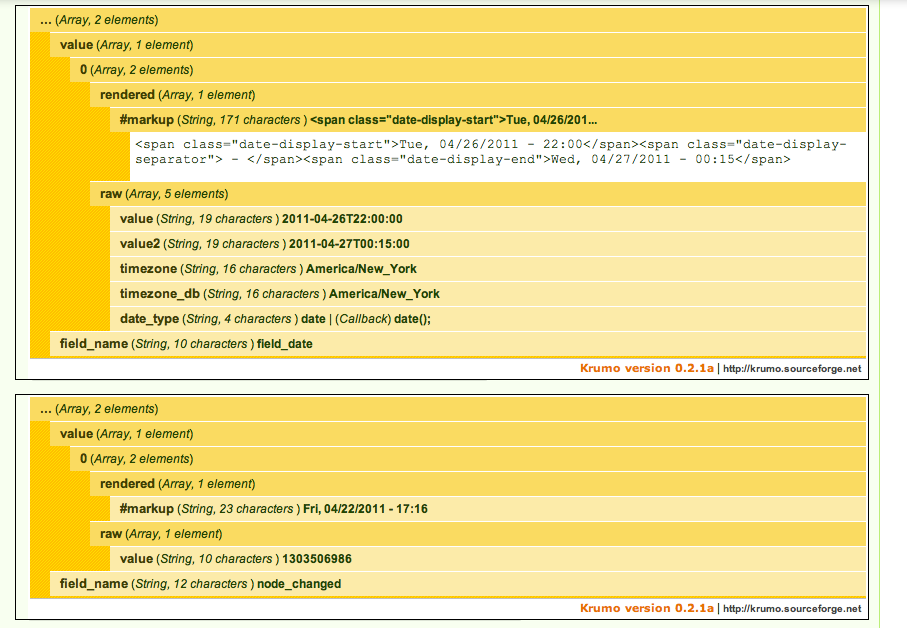Collapse 'rendered (Array, 1 element)' in the node_changed box
The width and height of the screenshot is (907, 628).
pos(478,483)
